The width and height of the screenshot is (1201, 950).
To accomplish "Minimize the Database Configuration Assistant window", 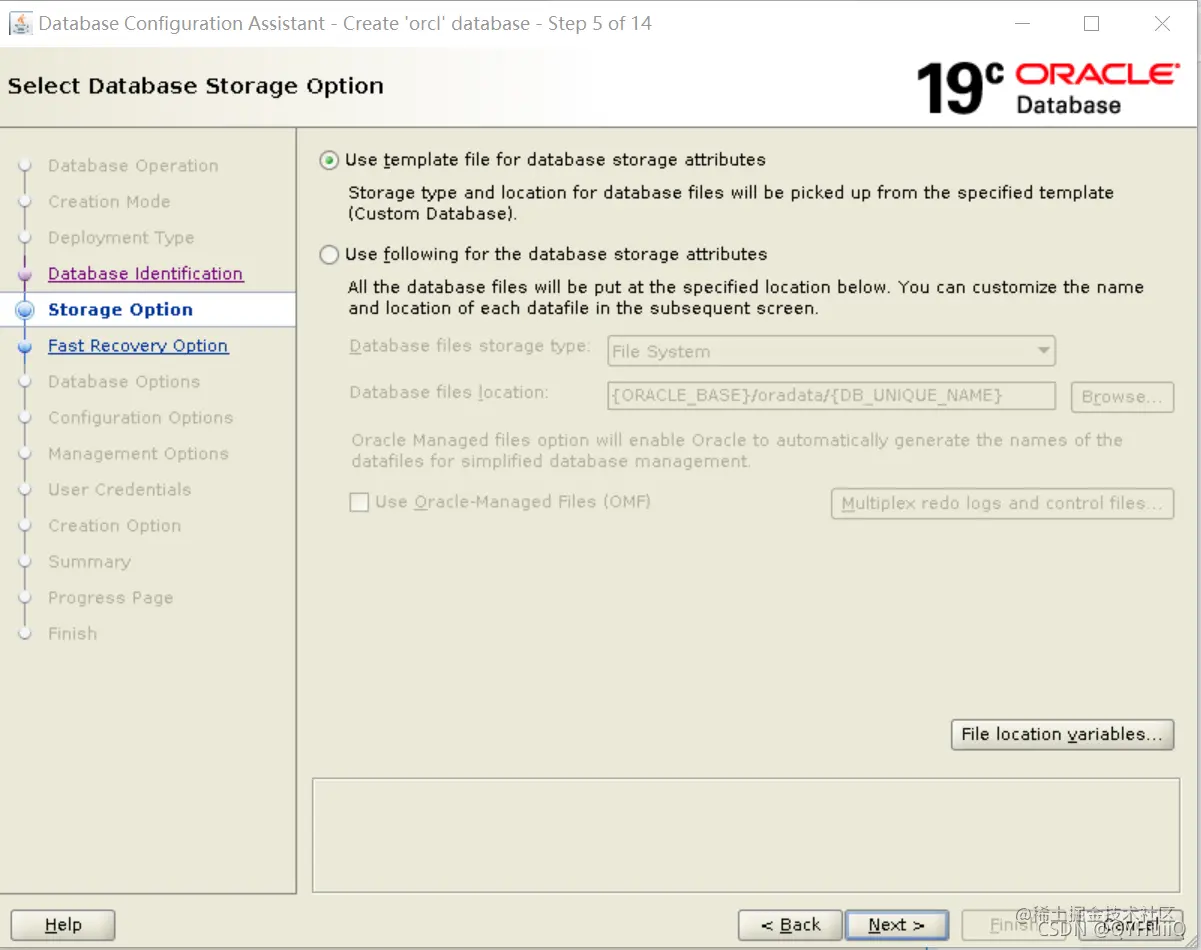I will [1021, 23].
